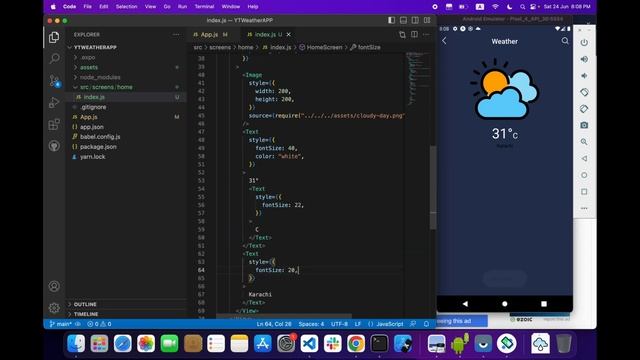Image resolution: width=640 pixels, height=360 pixels.
Task: Click UTF-8 encoding status
Action: coord(339,324)
